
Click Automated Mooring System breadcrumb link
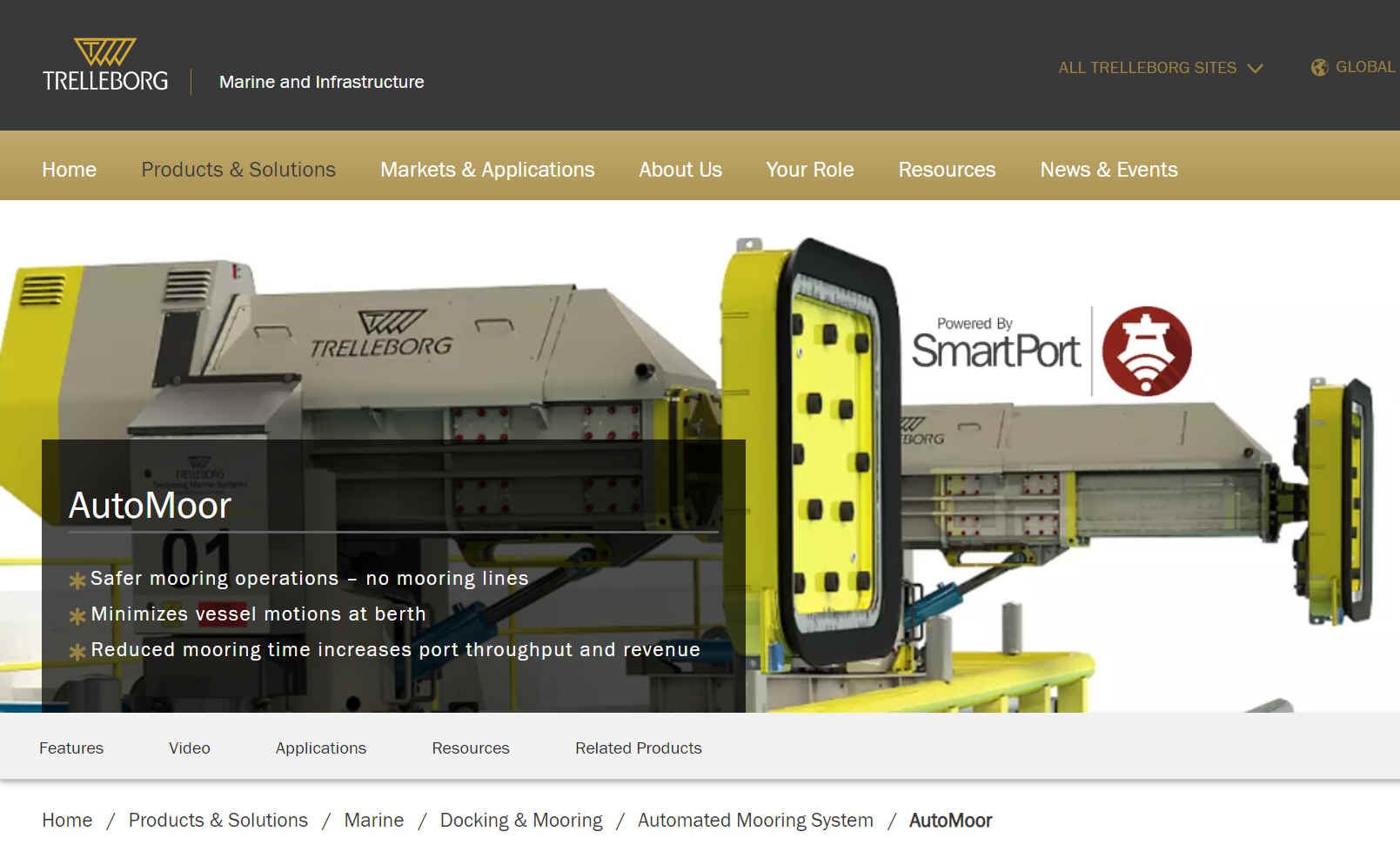tap(755, 821)
